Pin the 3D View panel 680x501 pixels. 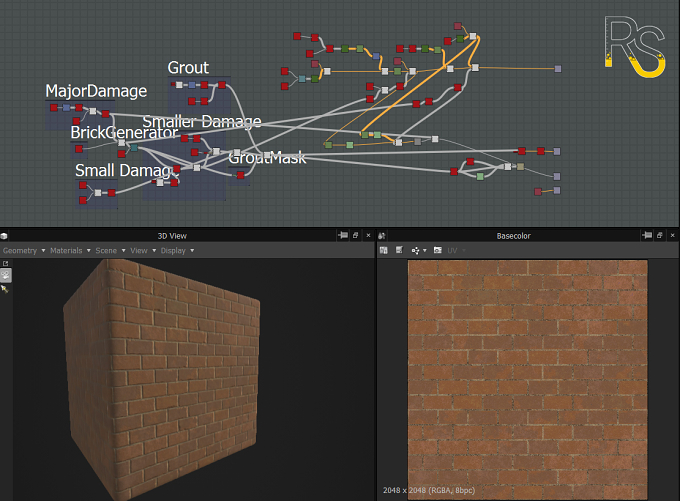pos(343,236)
